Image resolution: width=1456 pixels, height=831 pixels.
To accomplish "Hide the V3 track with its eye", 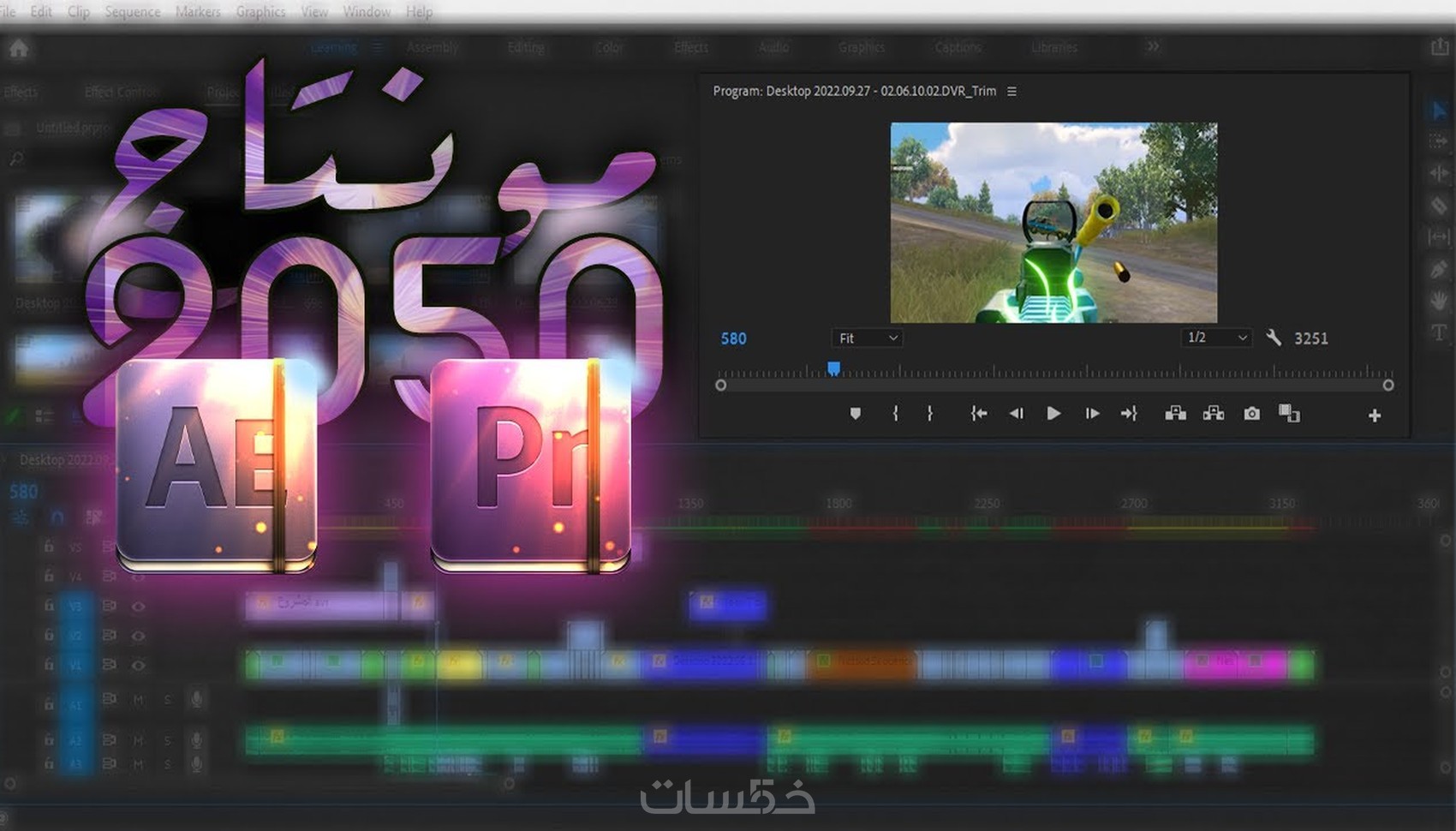I will 138,607.
